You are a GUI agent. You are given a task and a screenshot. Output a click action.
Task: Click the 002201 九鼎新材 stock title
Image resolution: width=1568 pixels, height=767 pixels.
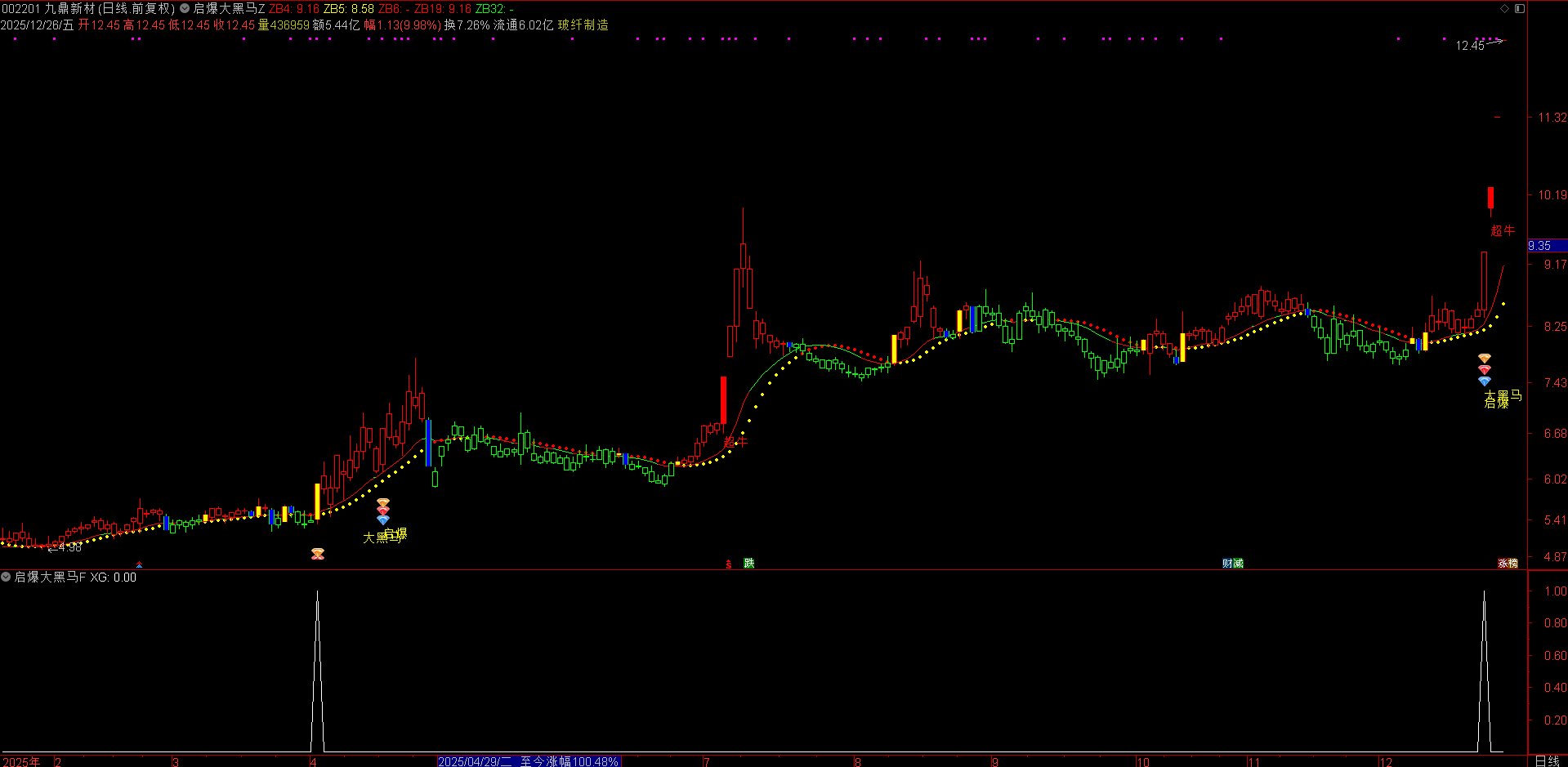87,9
